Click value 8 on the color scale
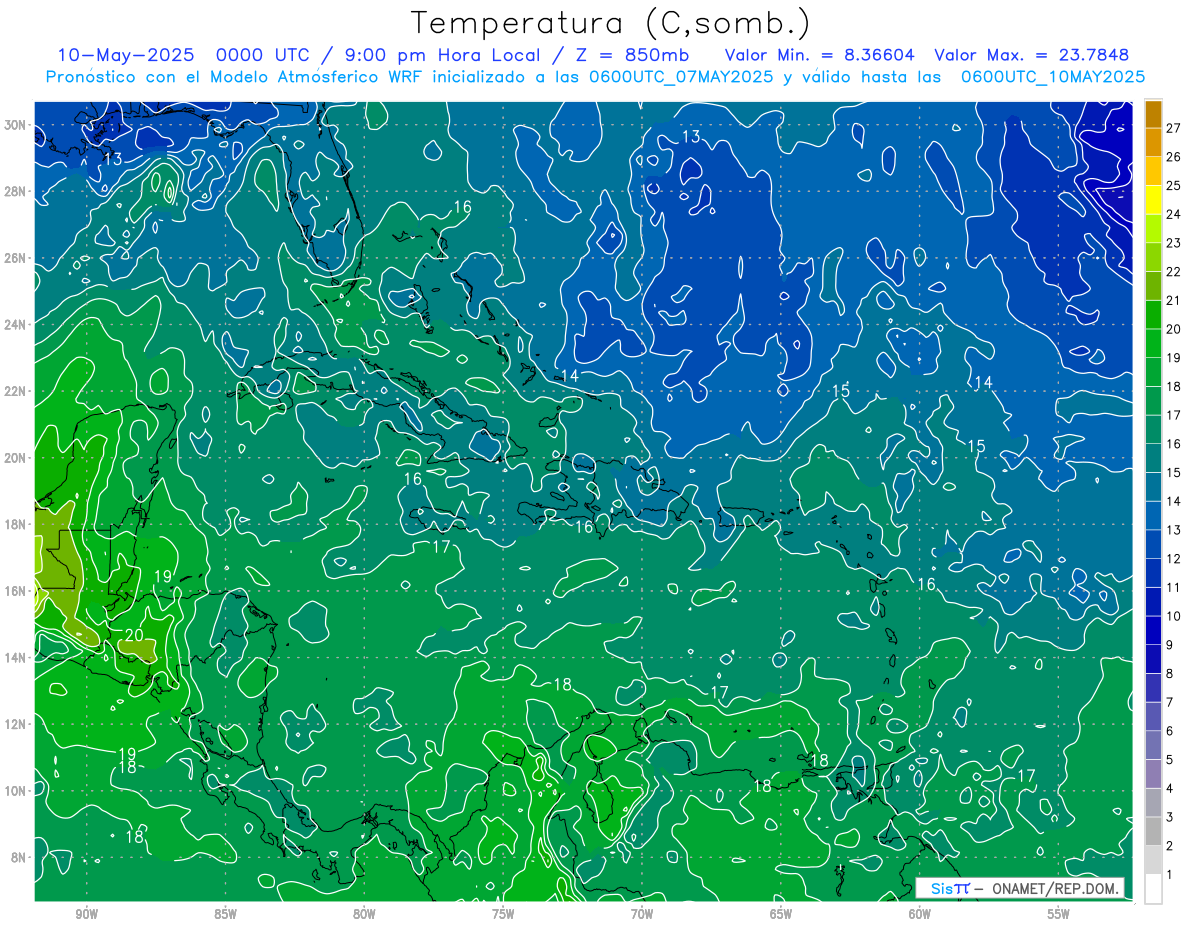The width and height of the screenshot is (1200, 927). (x=1170, y=673)
